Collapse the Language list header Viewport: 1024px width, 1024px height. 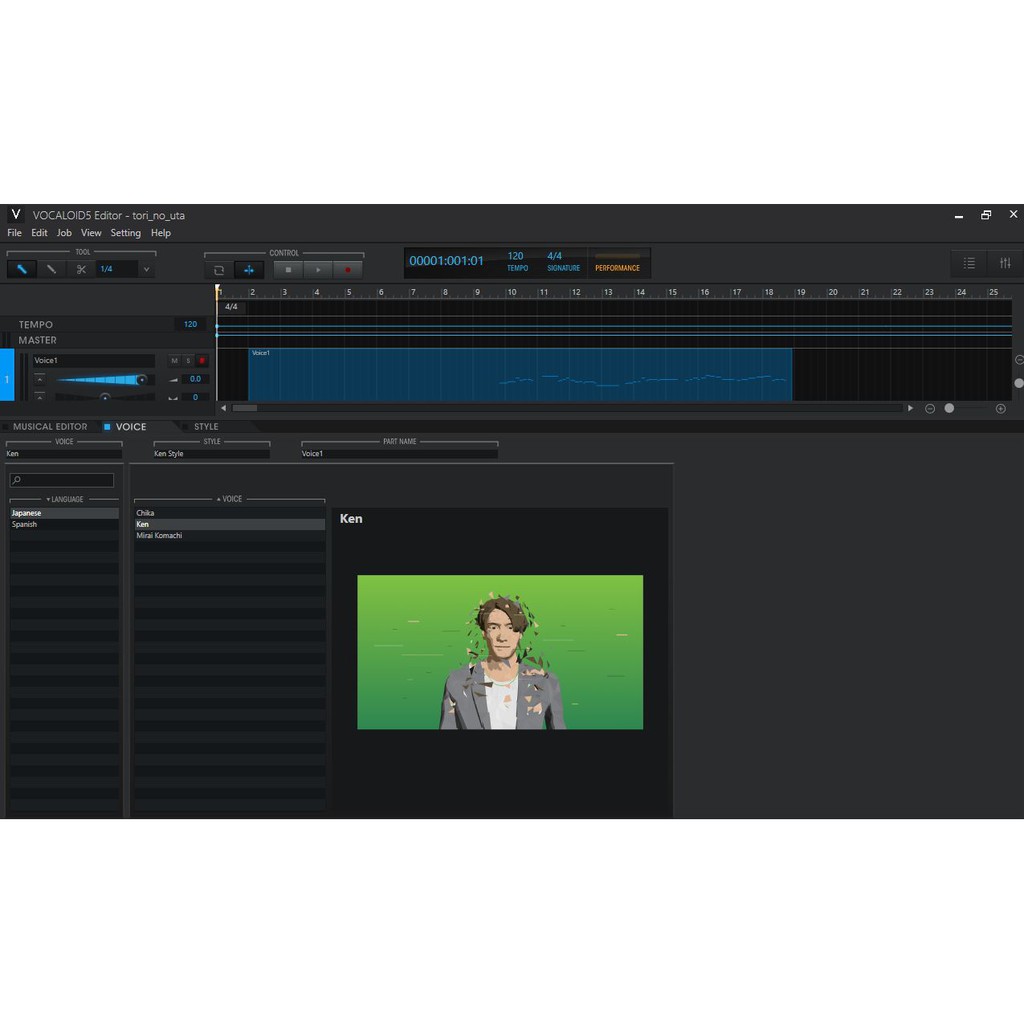[x=65, y=499]
